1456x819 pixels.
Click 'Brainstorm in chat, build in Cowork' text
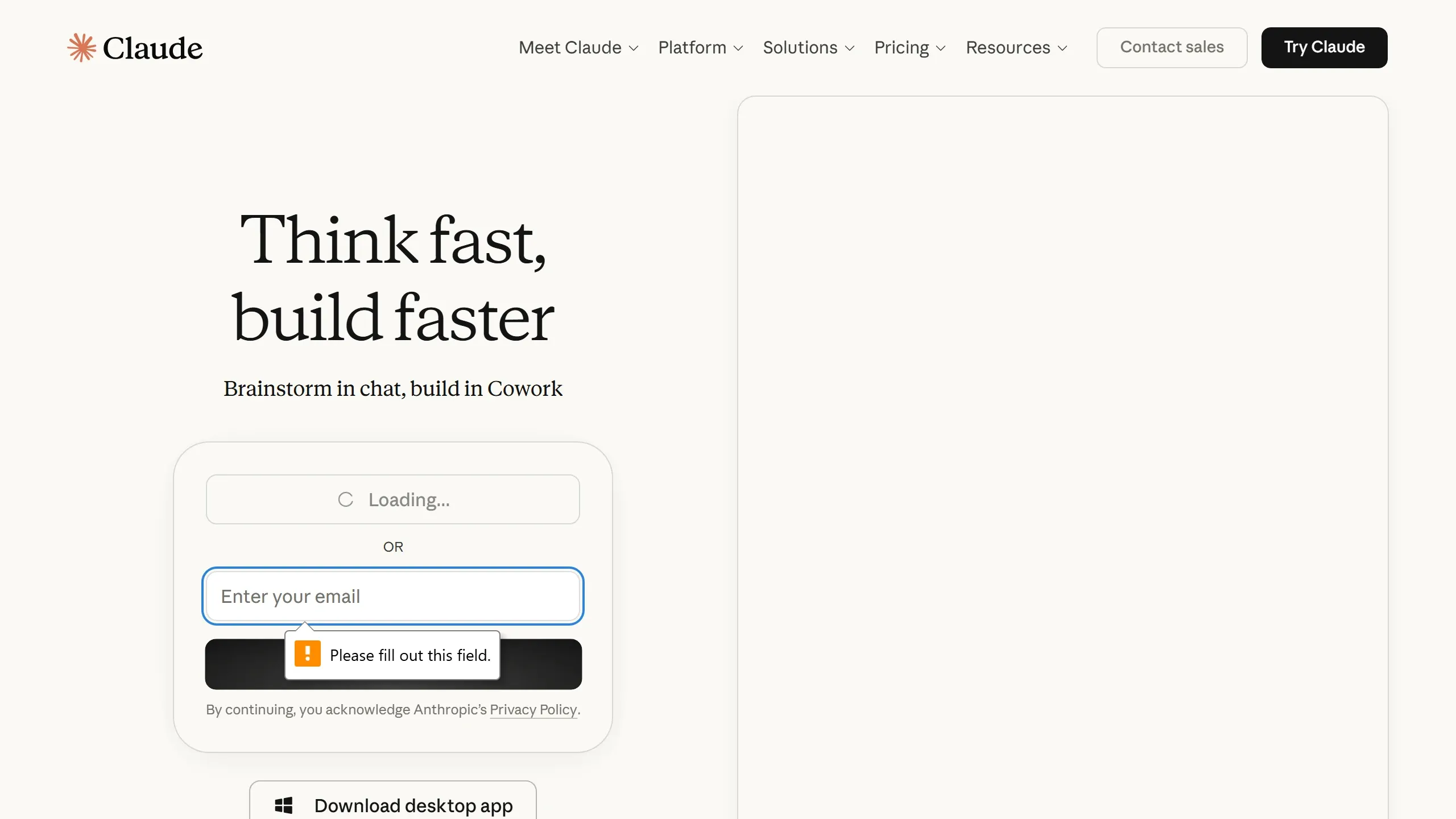pos(393,388)
